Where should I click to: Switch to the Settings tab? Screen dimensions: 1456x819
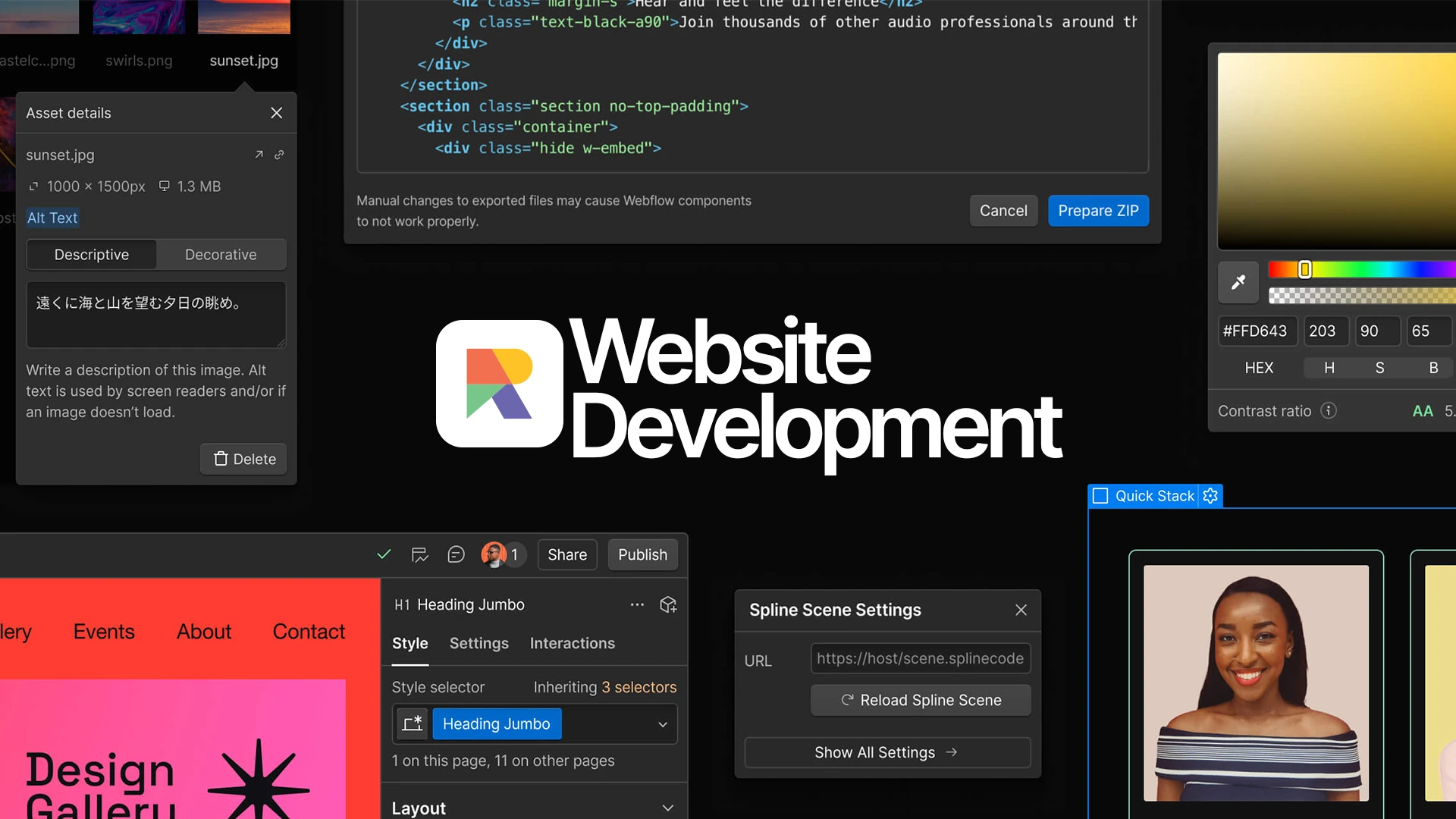479,643
